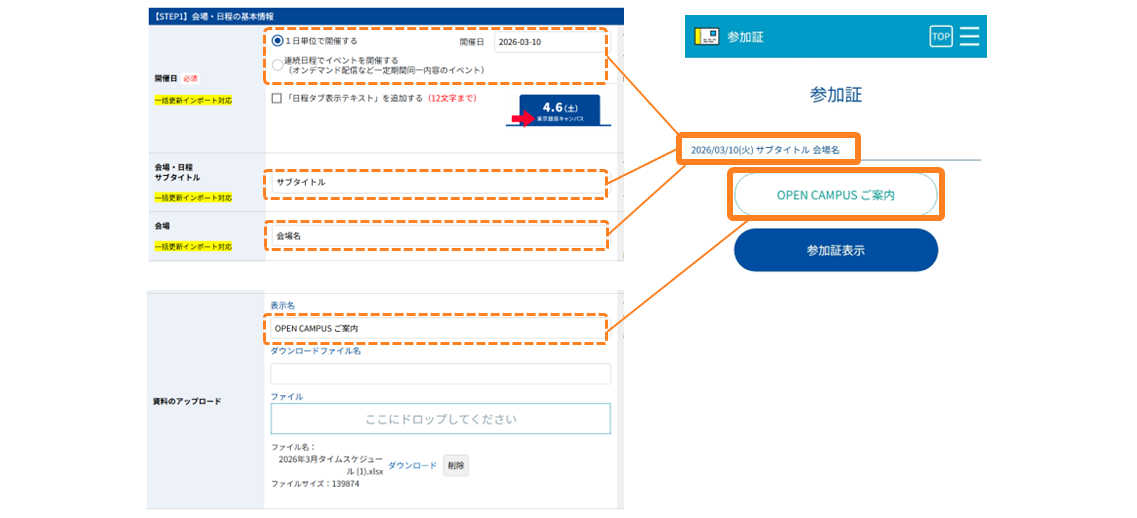1137x518 pixels.
Task: Click the 削除 button
Action: pos(456,465)
